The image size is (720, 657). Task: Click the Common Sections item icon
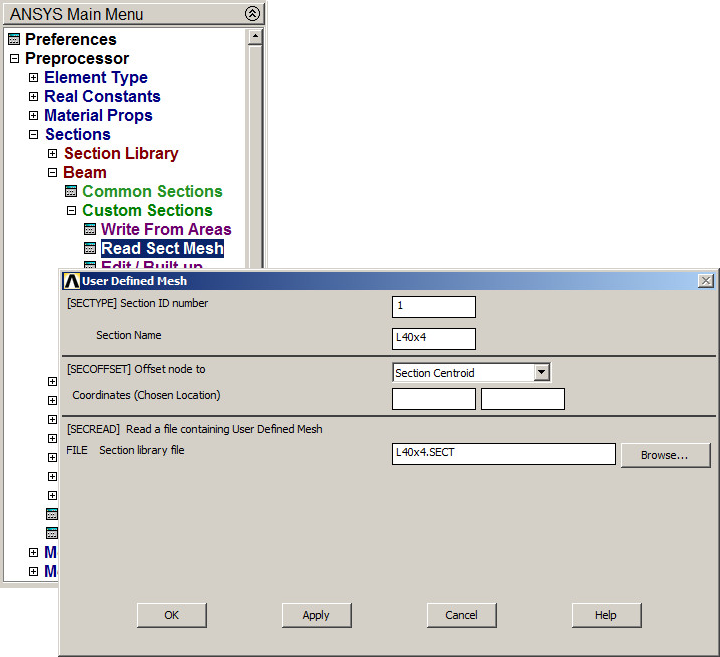[x=71, y=192]
